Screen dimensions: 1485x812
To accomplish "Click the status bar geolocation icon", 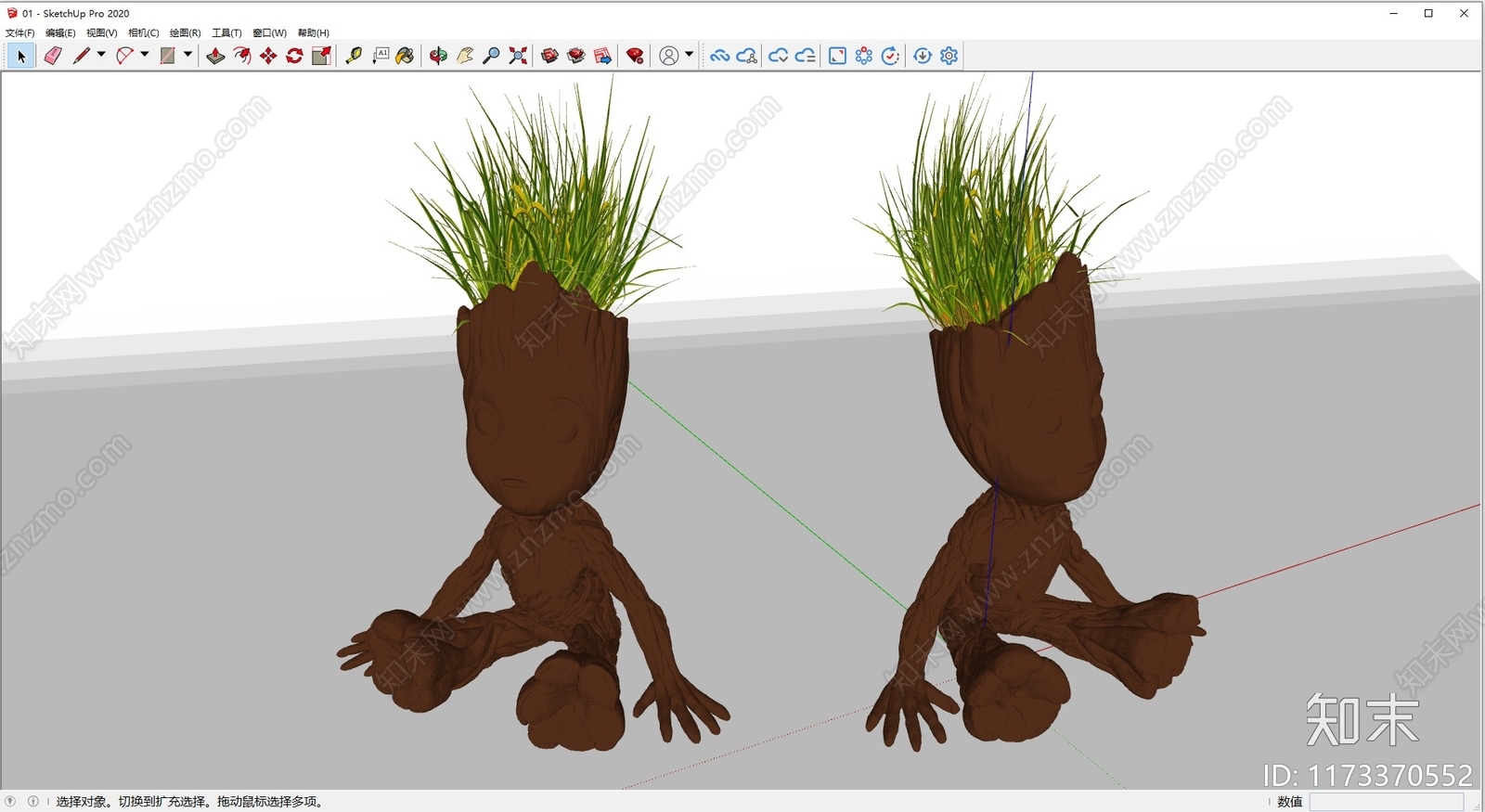I will point(11,802).
